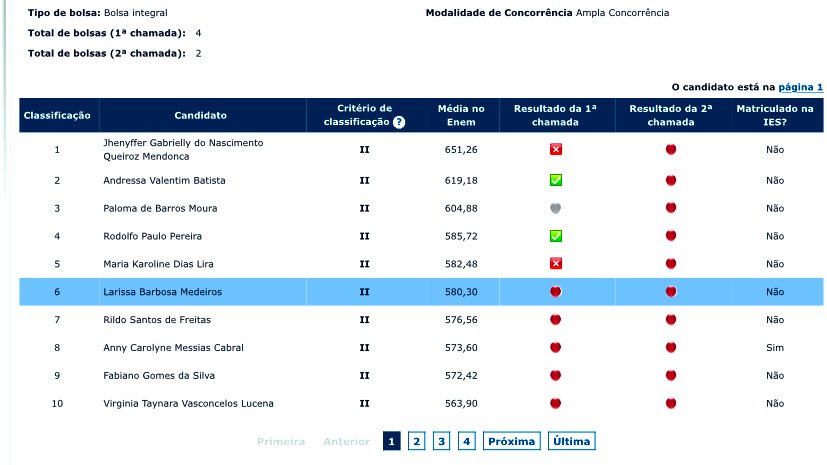Image resolution: width=827 pixels, height=465 pixels.
Task: Click the Classificação column header
Action: pyautogui.click(x=57, y=115)
